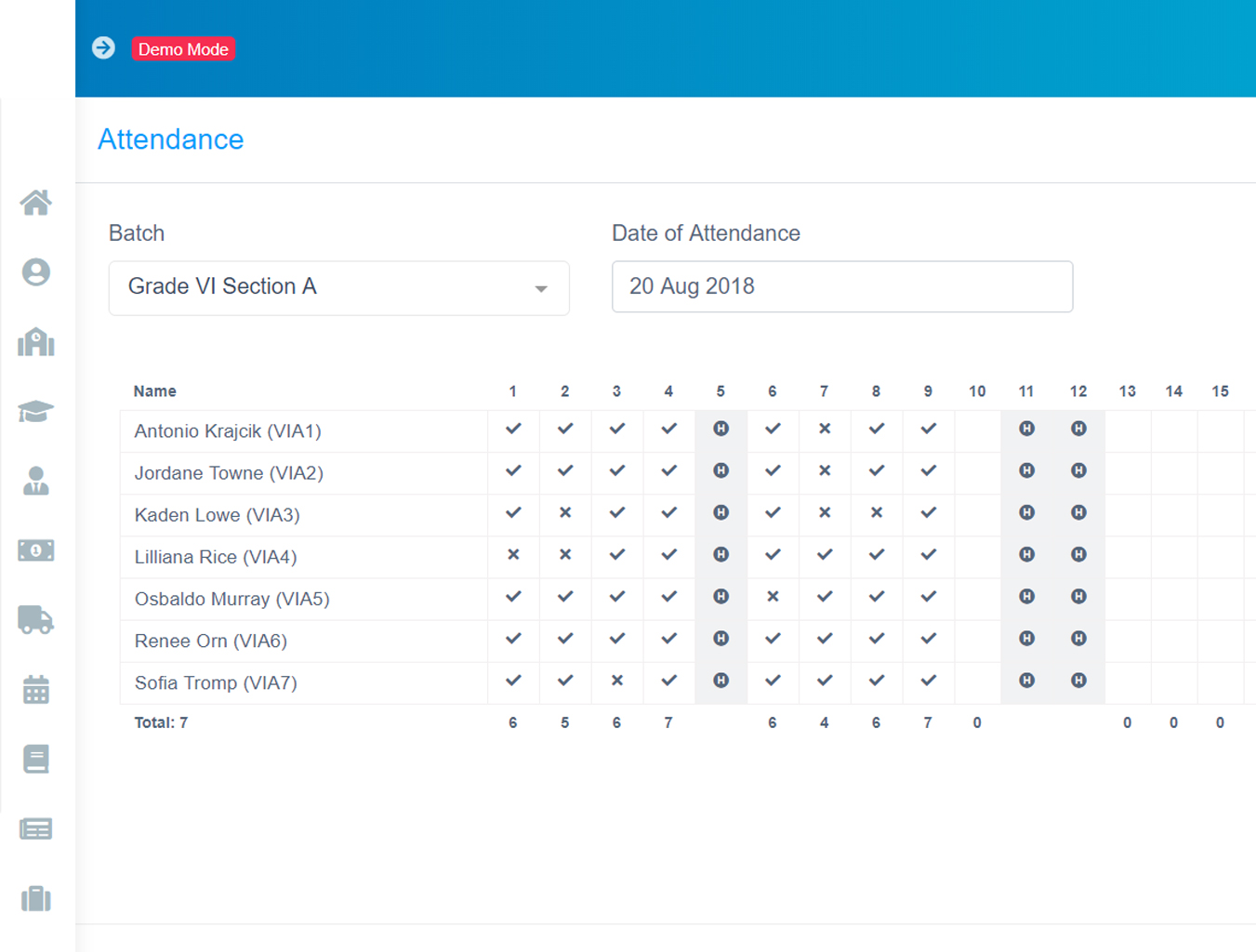Click Renee Orn's day 5 holiday cell
The width and height of the screenshot is (1256, 952).
[721, 639]
